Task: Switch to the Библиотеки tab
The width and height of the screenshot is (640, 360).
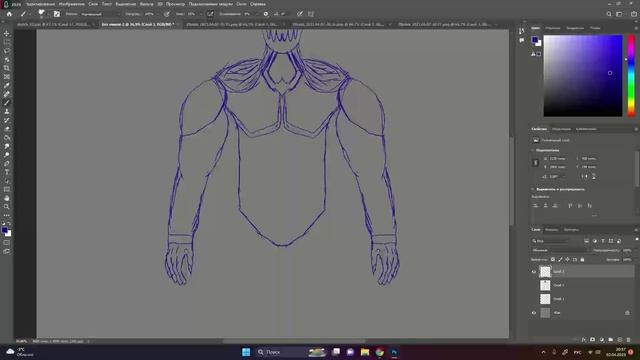Action: [x=586, y=129]
